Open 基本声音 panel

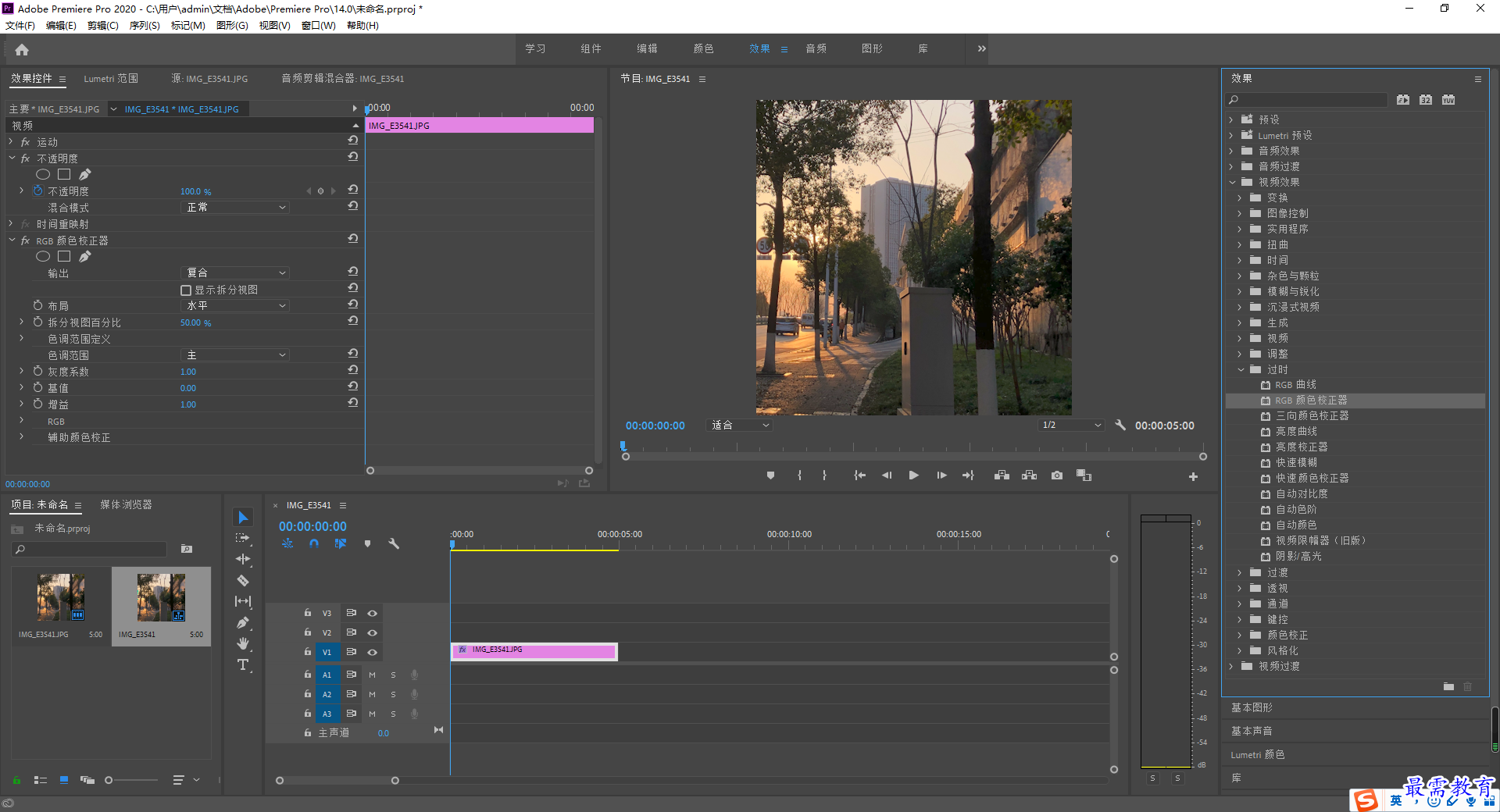point(1252,731)
